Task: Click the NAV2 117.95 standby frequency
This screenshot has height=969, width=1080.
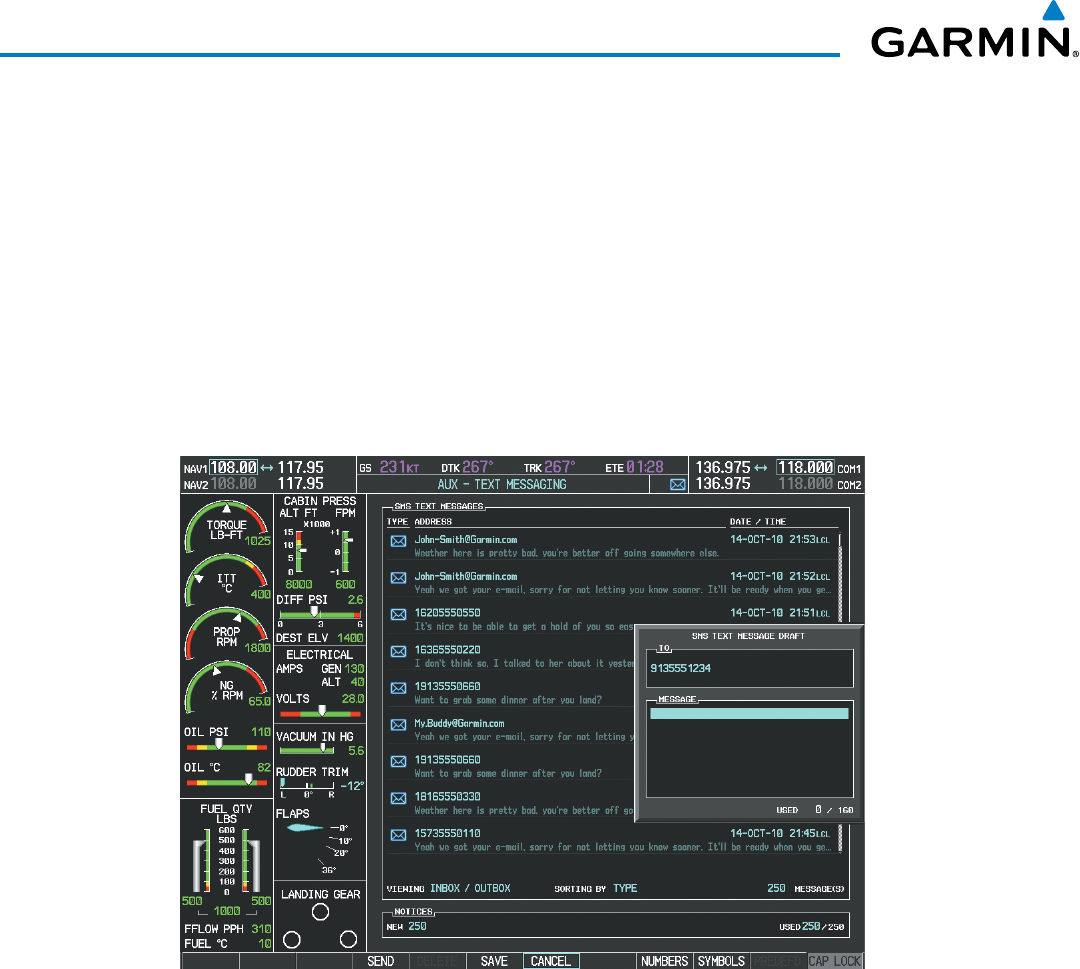Action: 300,483
